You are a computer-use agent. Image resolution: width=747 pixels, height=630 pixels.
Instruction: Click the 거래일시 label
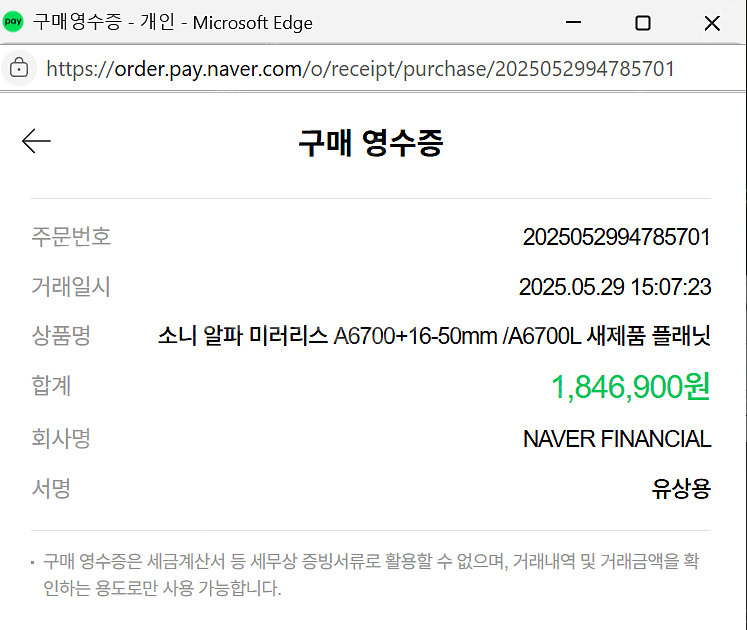[x=71, y=286]
